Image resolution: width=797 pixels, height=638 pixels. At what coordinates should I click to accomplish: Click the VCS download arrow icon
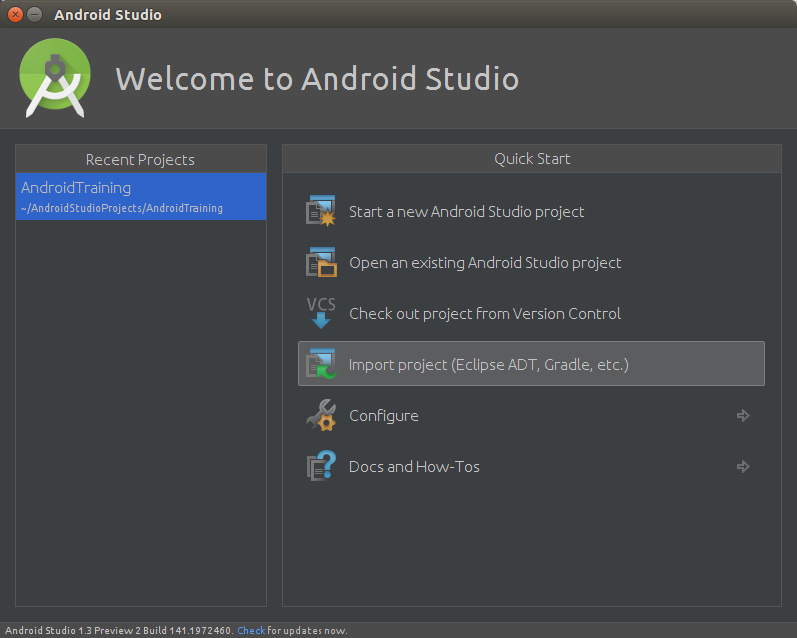coord(321,313)
